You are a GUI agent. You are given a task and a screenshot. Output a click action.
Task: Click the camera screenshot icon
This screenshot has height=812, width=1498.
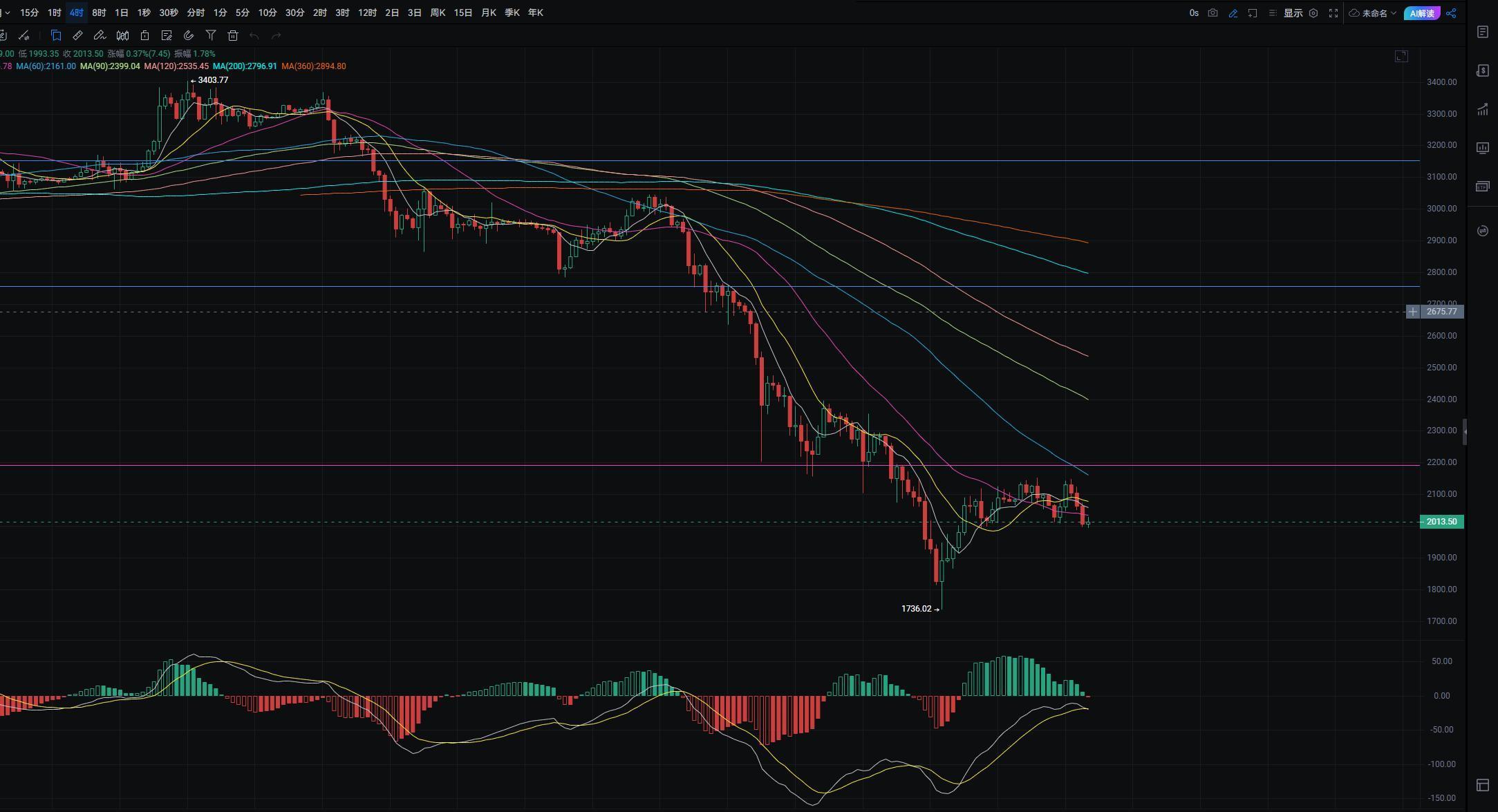pos(1213,13)
